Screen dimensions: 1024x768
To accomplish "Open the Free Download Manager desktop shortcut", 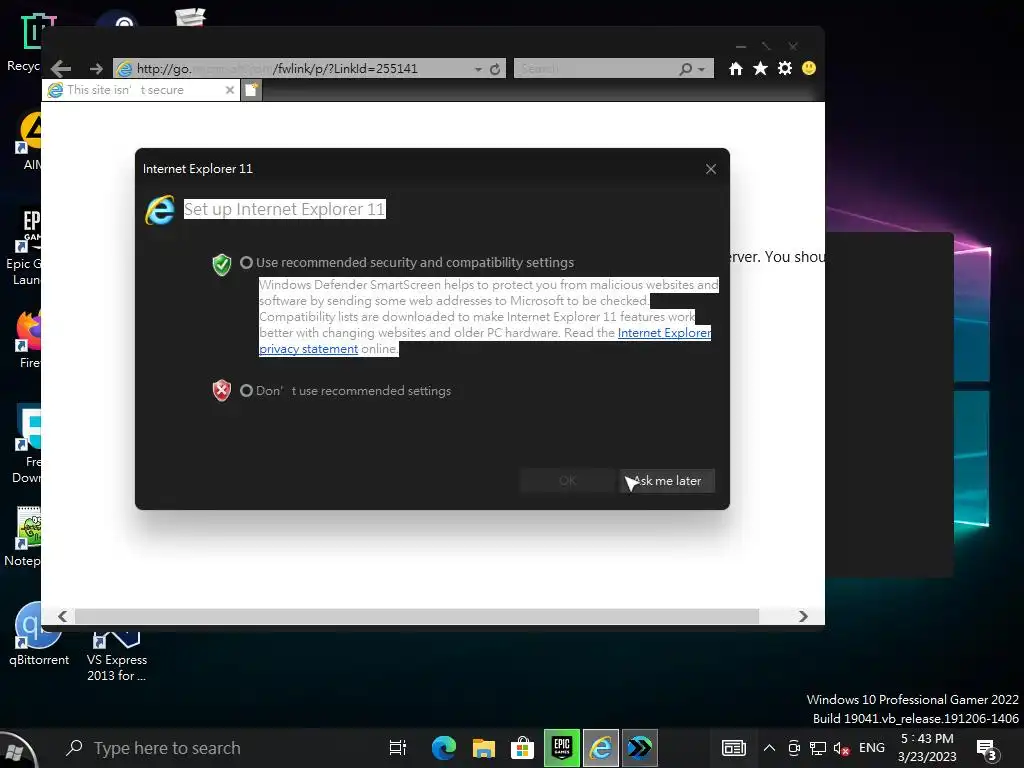I will 27,444.
